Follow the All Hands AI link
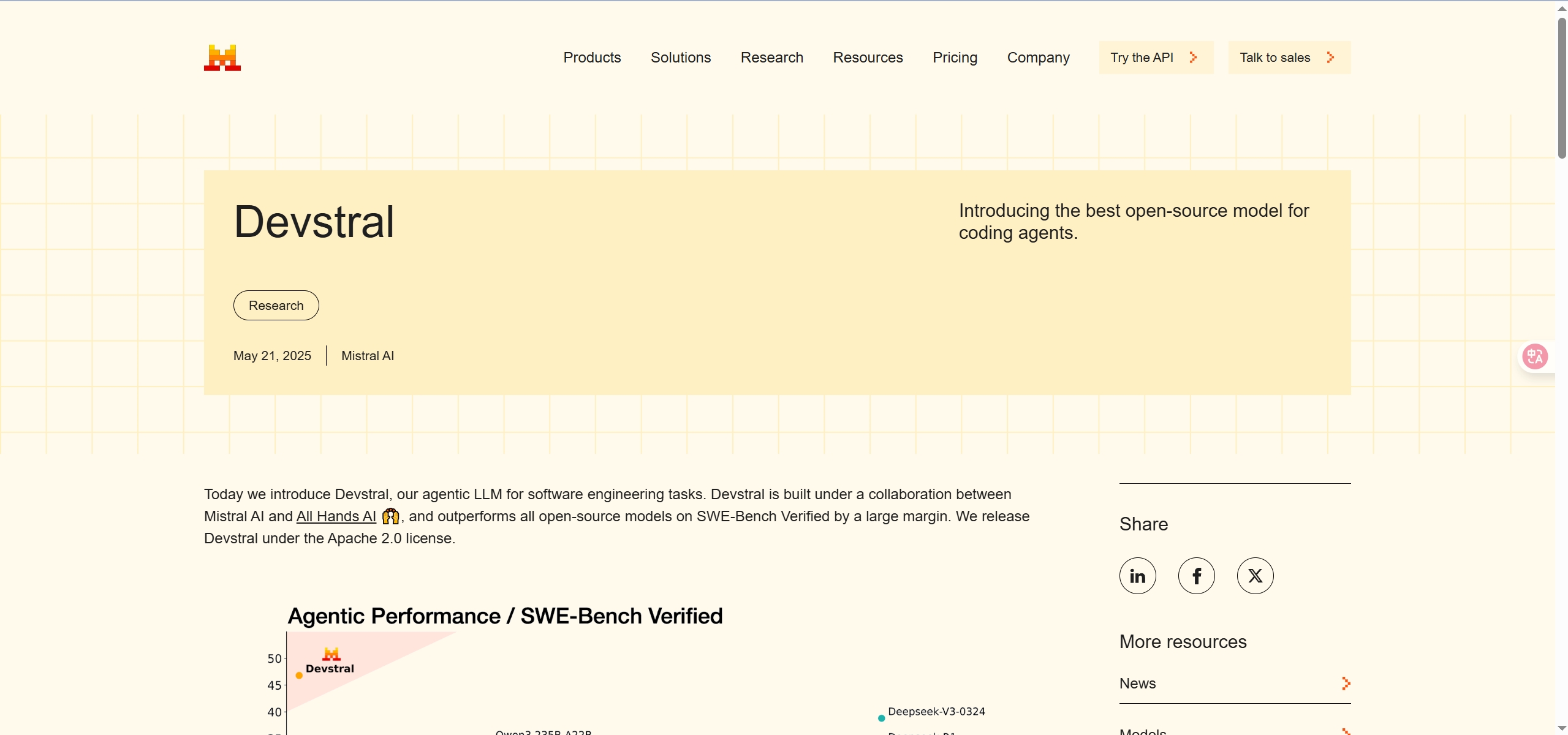 click(x=336, y=516)
